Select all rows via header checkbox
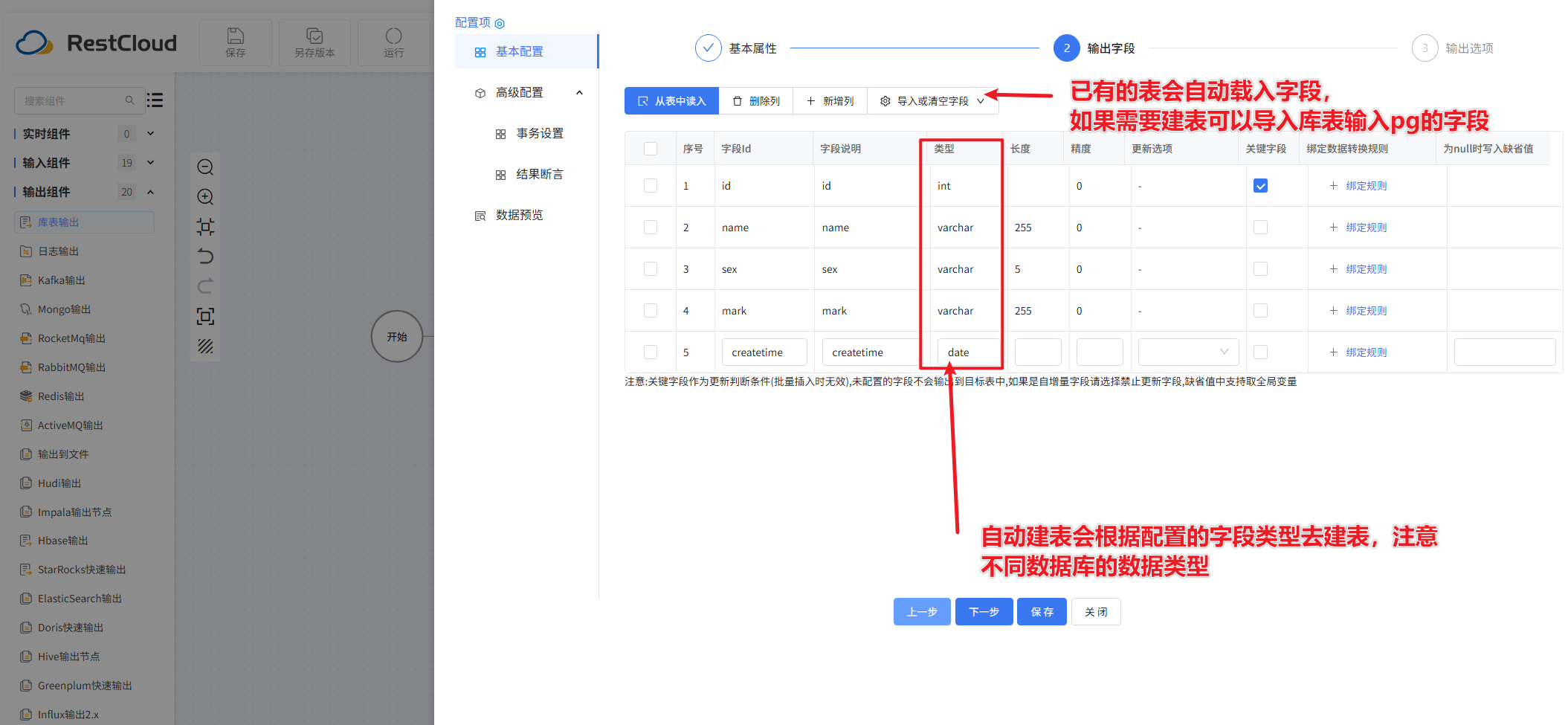1568x725 pixels. tap(651, 148)
